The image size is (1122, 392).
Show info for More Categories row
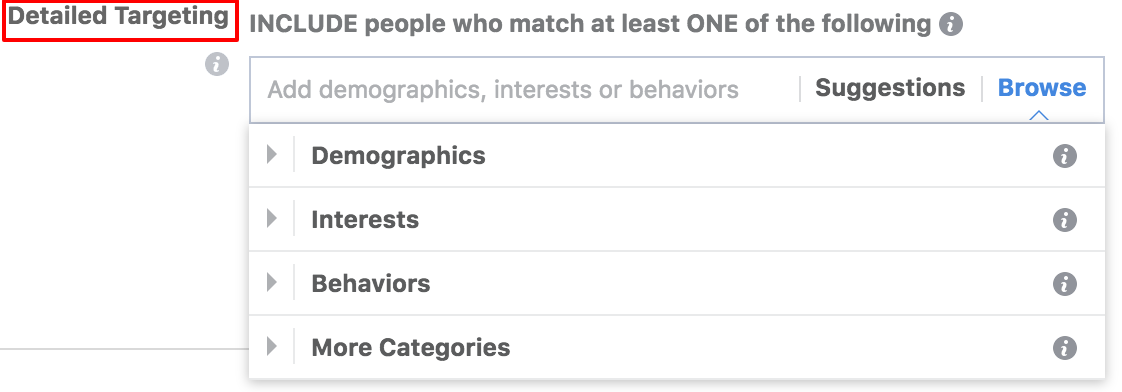(1065, 348)
